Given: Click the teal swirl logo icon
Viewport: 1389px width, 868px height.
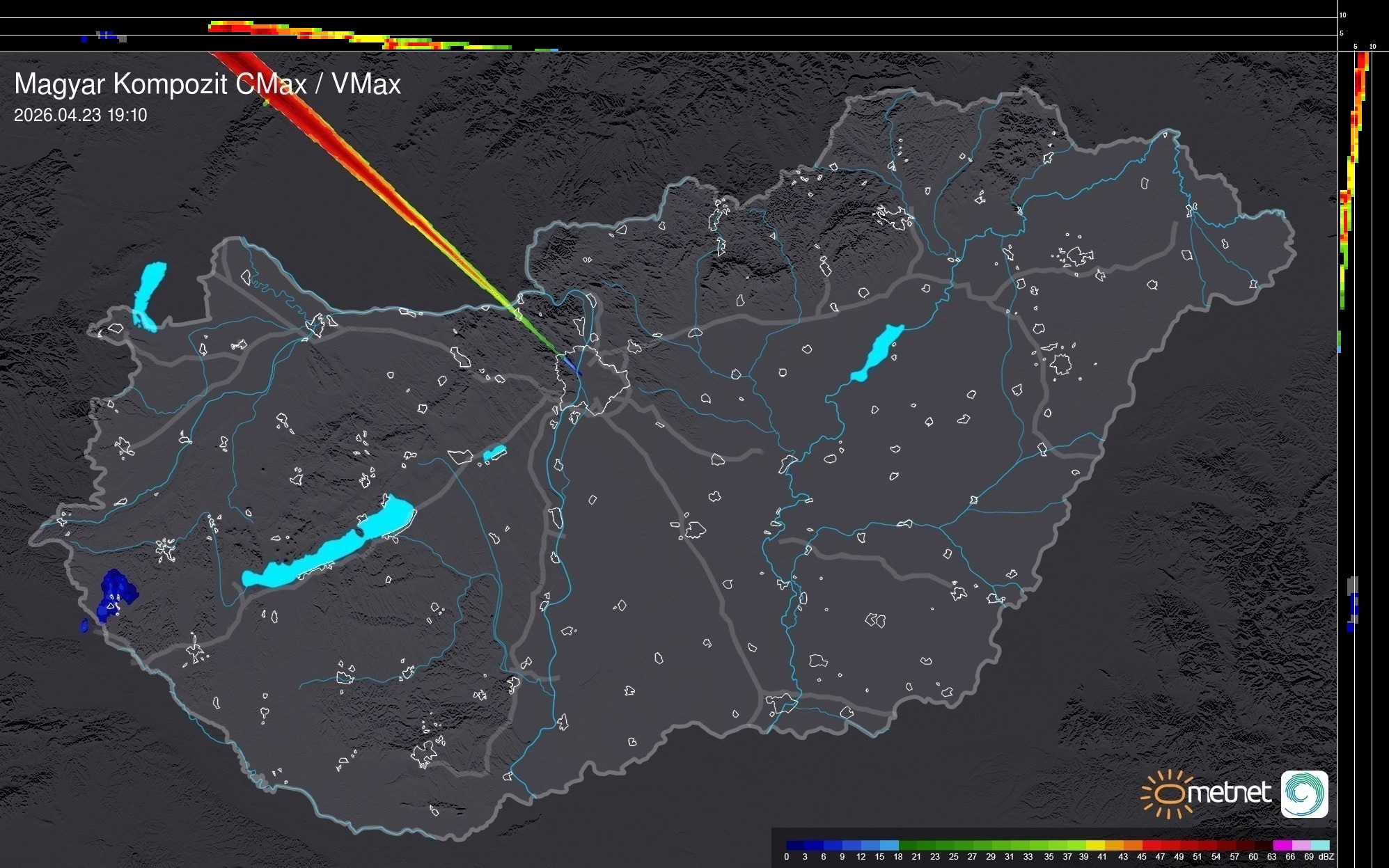Looking at the screenshot, I should coord(1304,794).
